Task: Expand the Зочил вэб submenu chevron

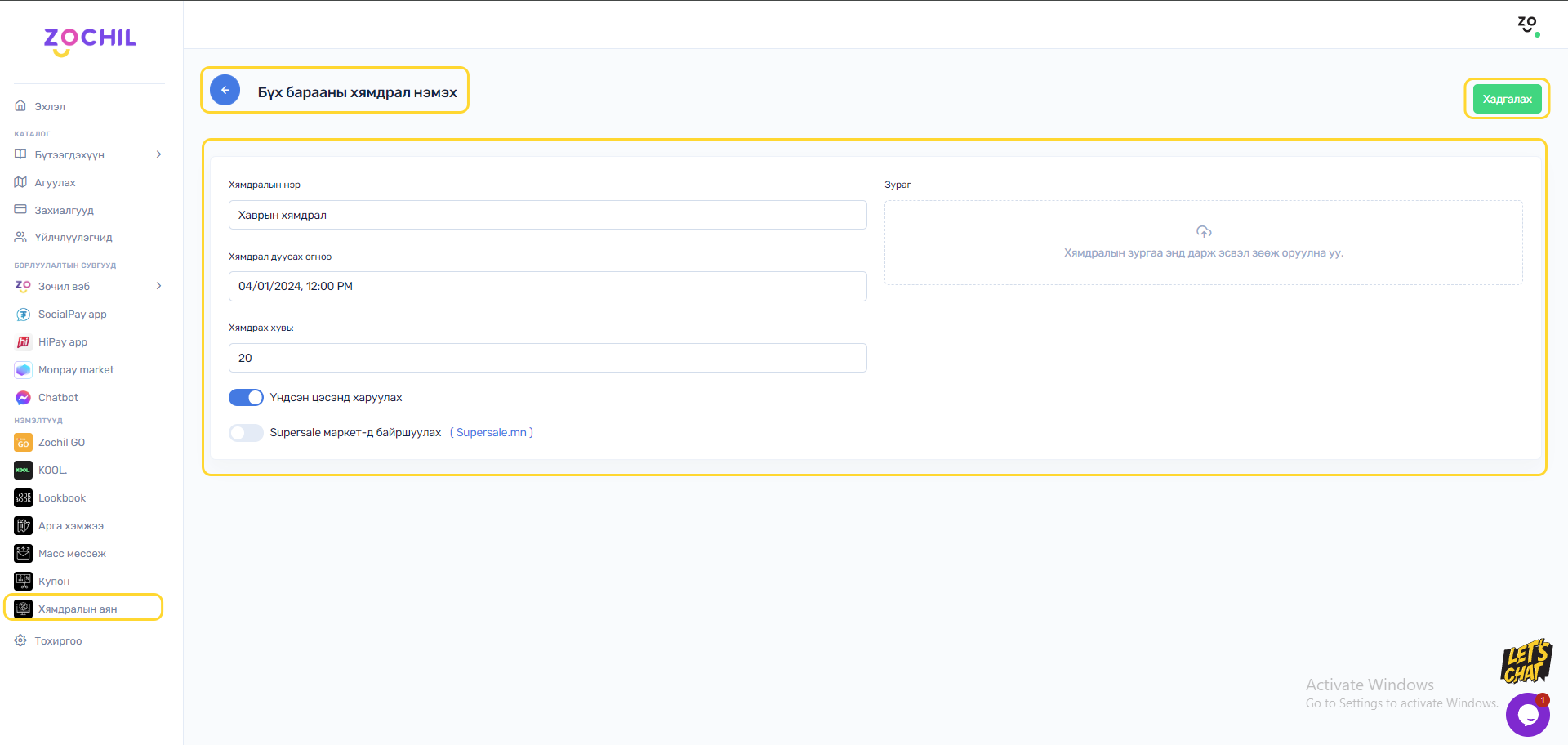Action: point(158,286)
